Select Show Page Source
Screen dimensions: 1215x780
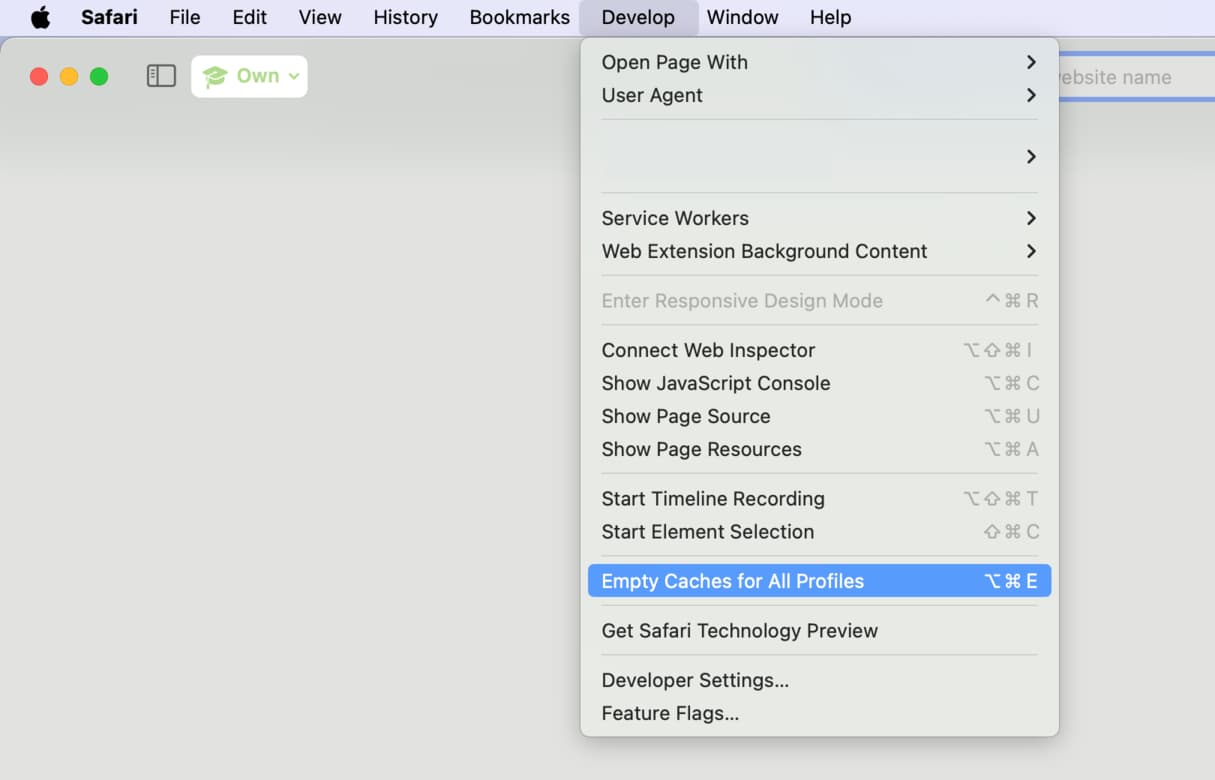(819, 416)
